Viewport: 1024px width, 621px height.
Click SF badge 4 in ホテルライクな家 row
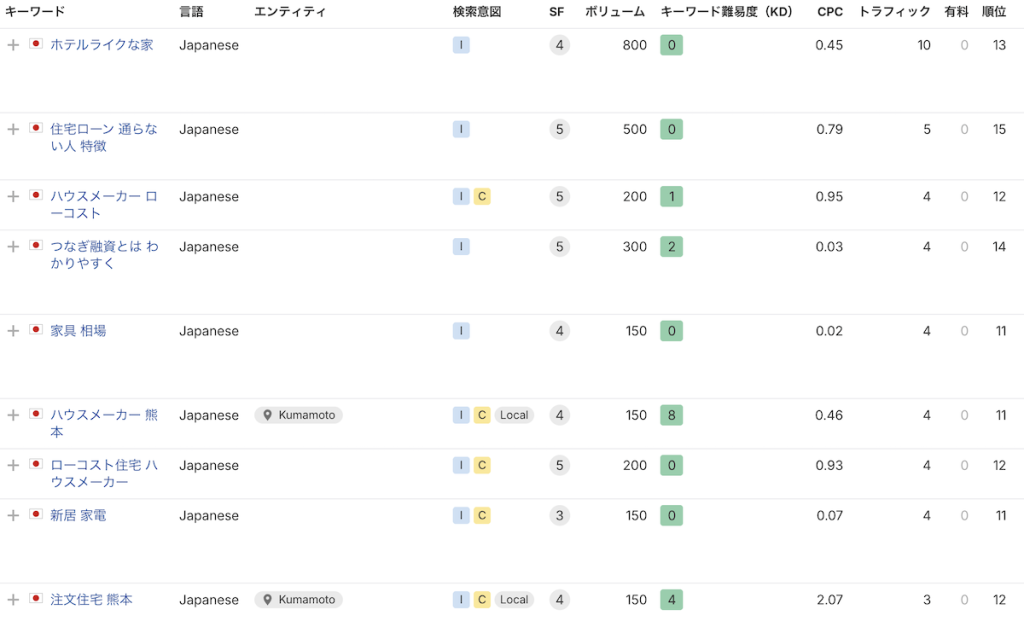560,45
